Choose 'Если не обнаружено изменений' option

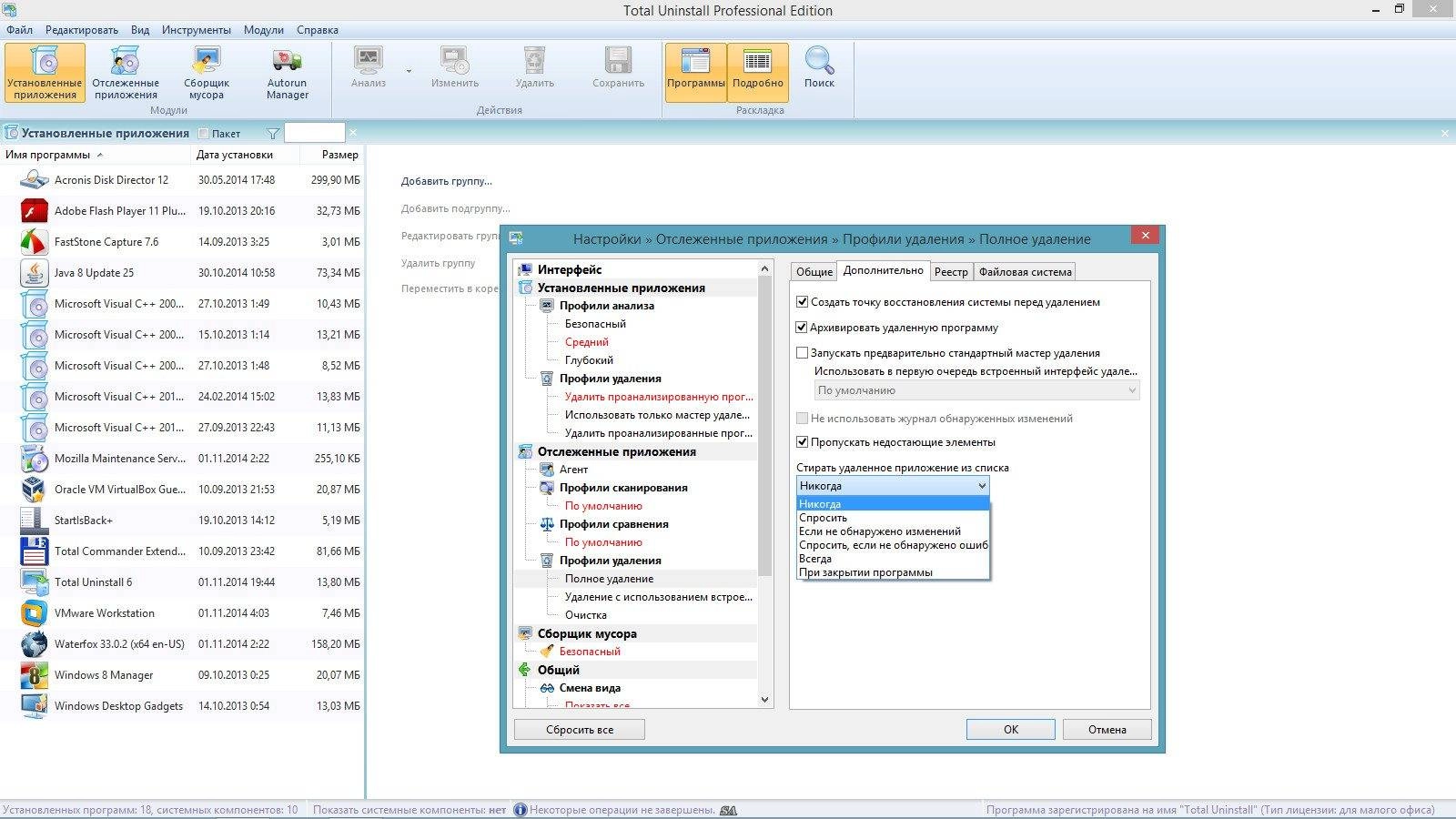tap(893, 531)
